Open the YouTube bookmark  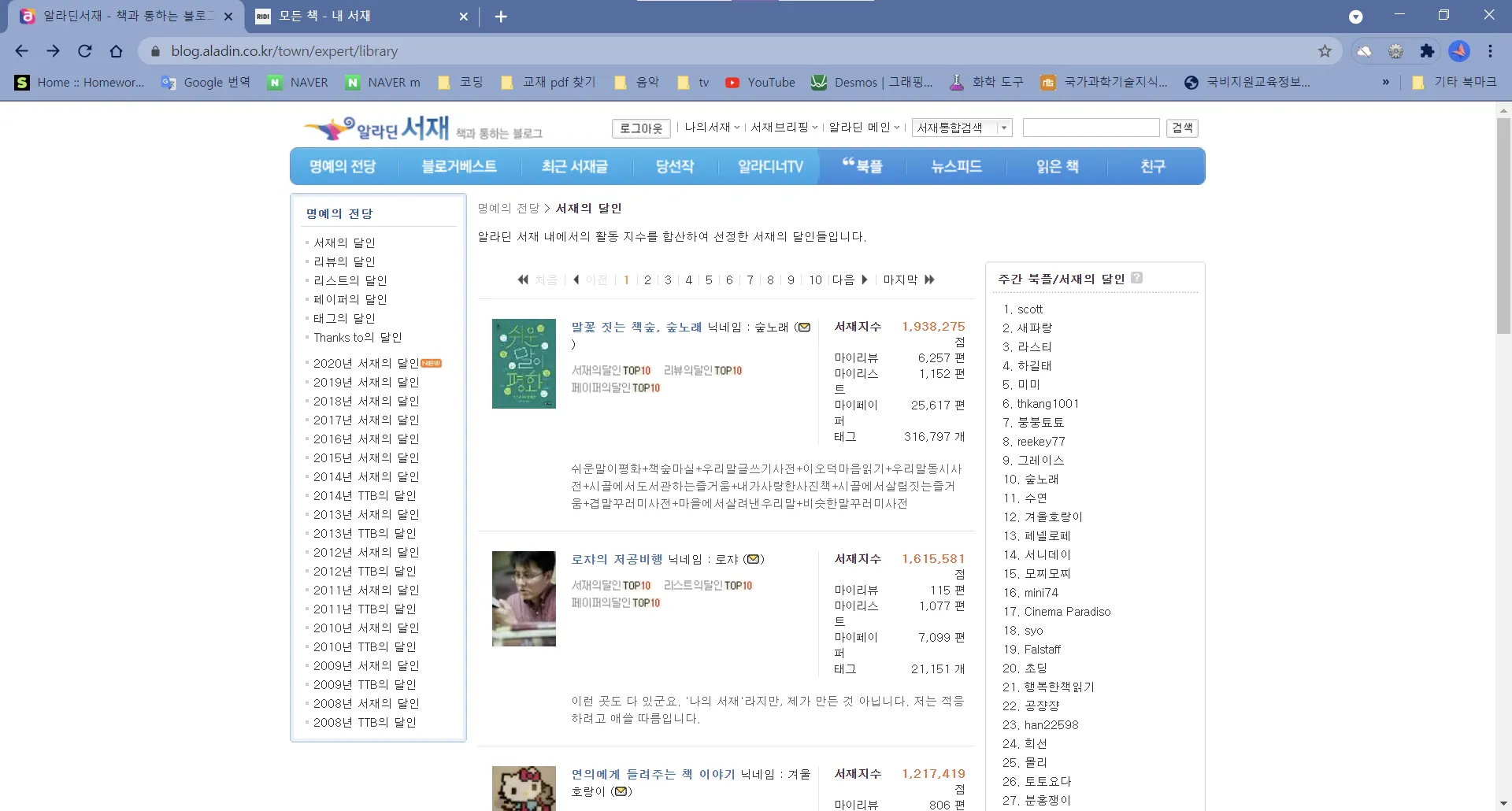coord(760,82)
